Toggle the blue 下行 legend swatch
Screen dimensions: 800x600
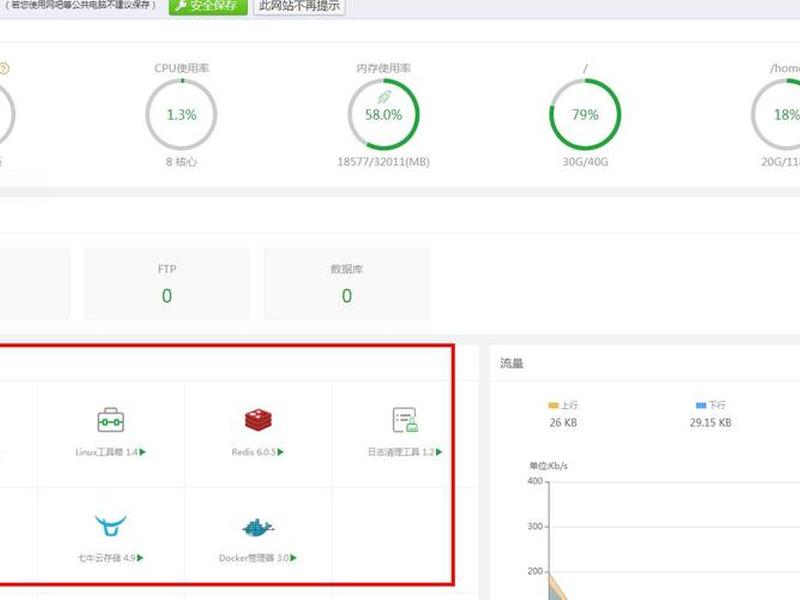(x=701, y=406)
